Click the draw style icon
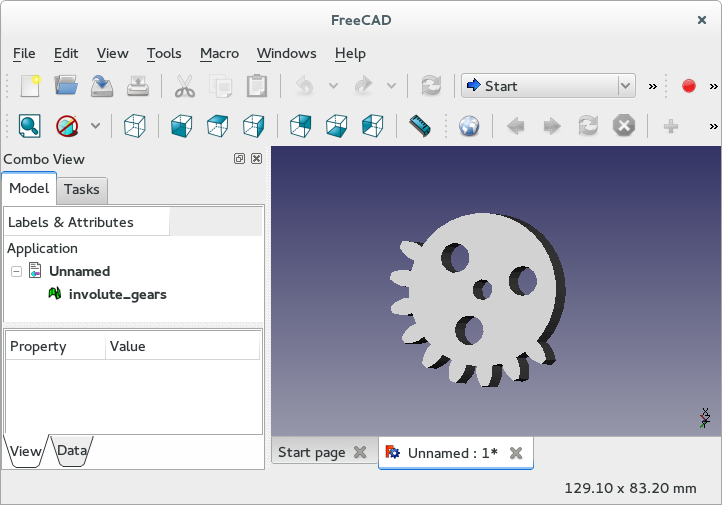Image resolution: width=722 pixels, height=505 pixels. click(x=67, y=126)
